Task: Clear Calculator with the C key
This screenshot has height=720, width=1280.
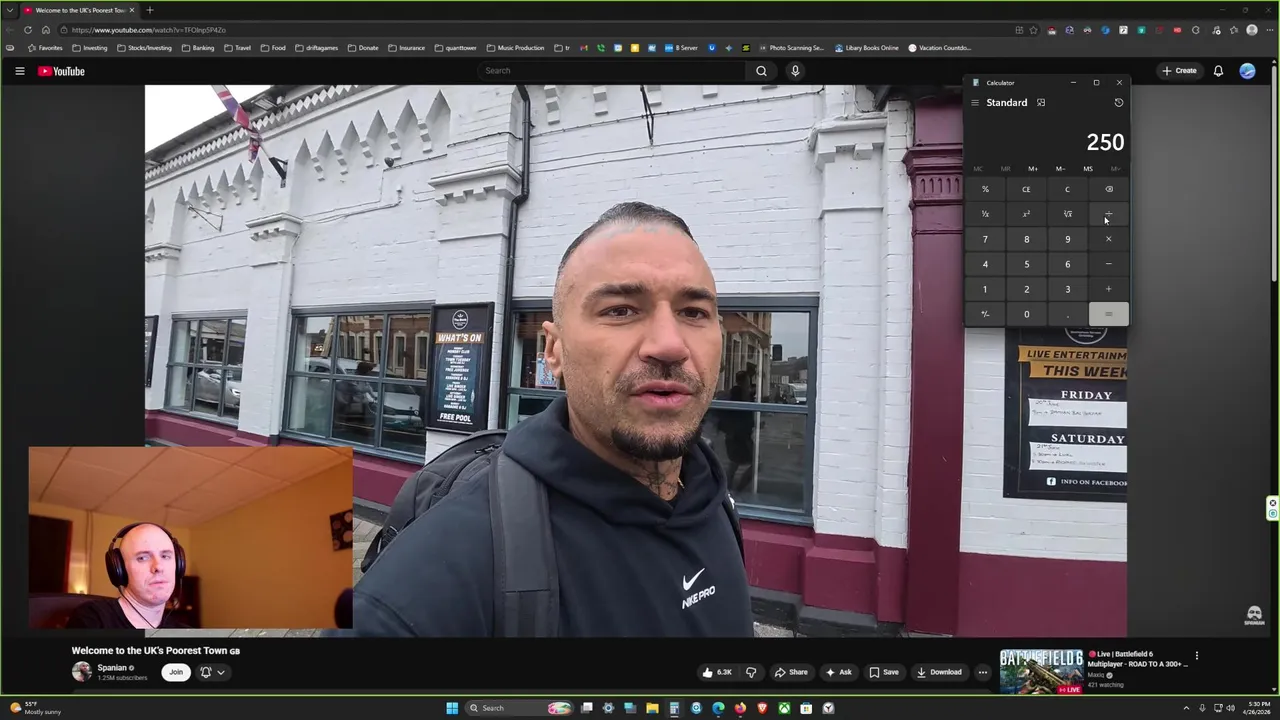Action: (1067, 189)
